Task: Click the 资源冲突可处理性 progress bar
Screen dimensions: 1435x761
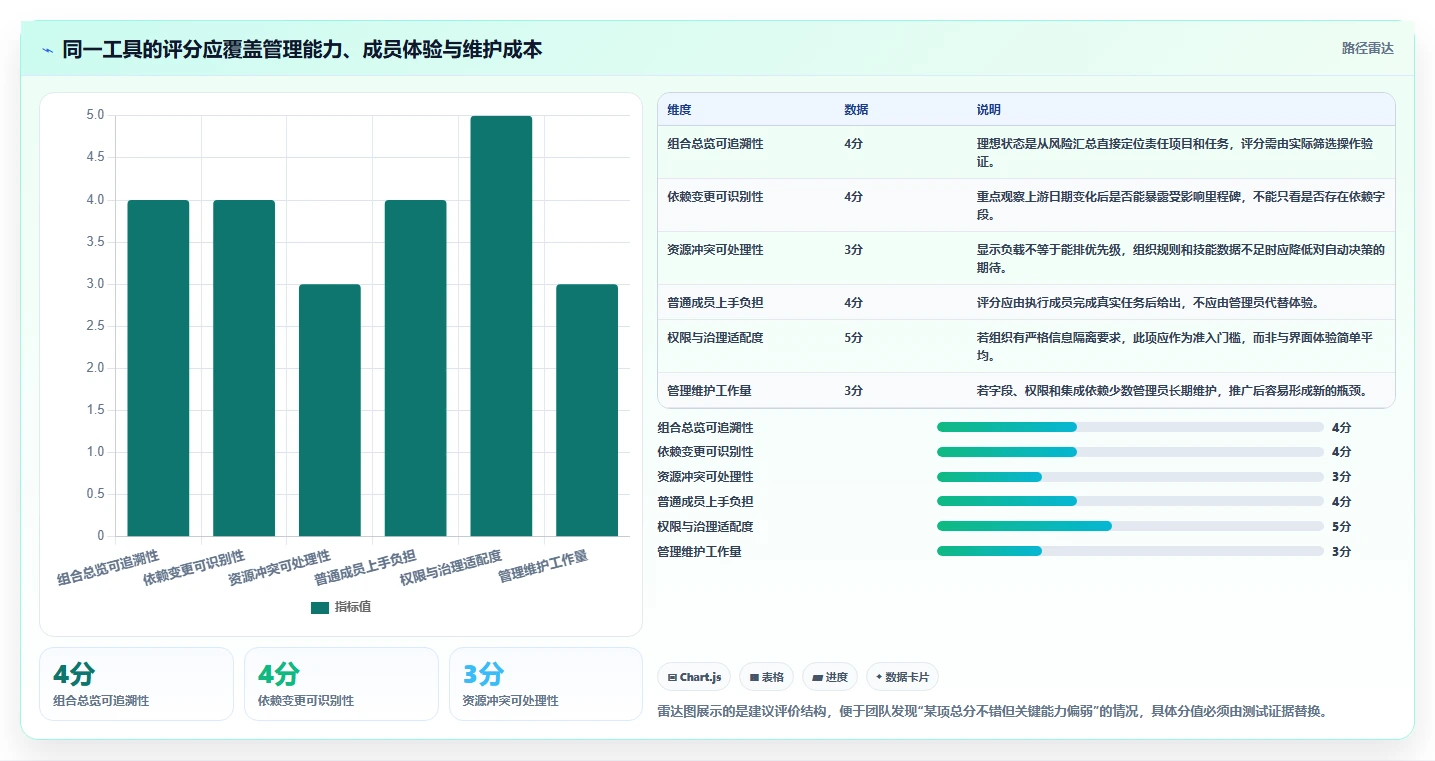Action: point(1130,477)
